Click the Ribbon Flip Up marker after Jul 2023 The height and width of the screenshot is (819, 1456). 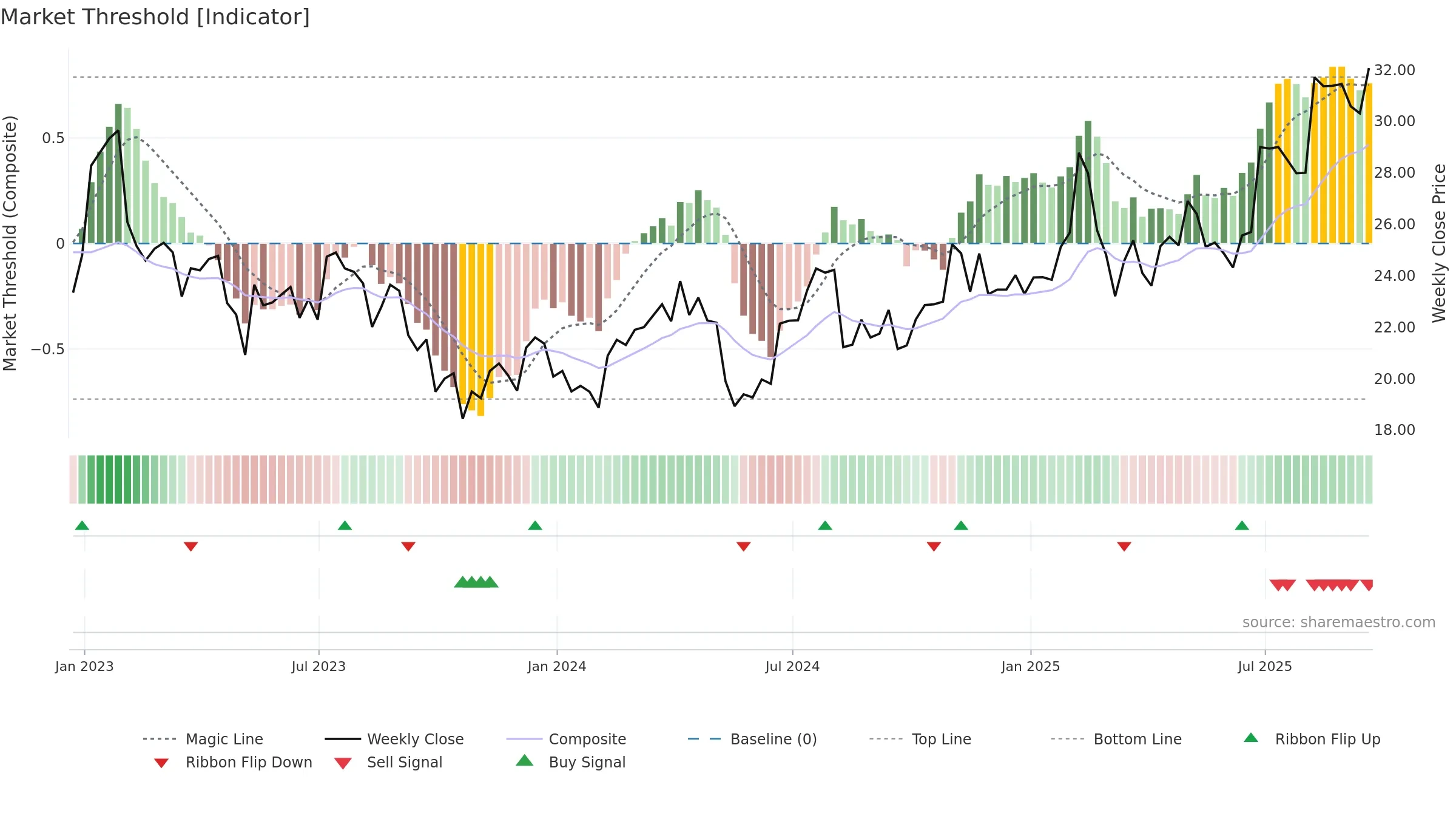tap(345, 525)
